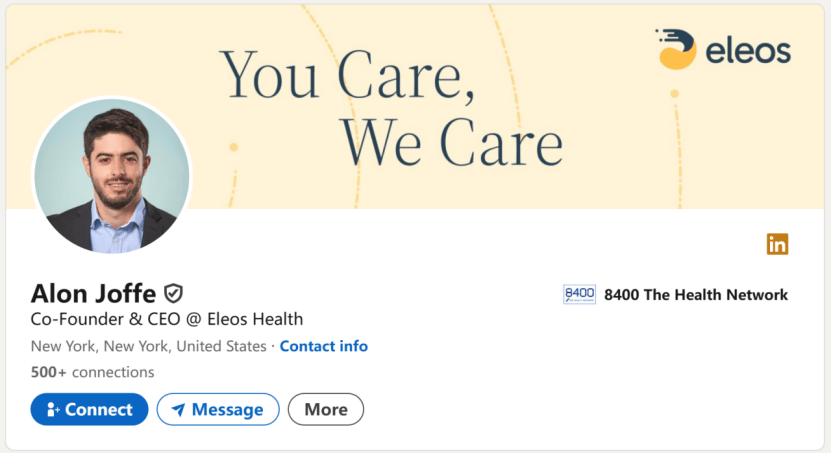Select the Co-Founder & CEO headline text
832x454 pixels.
167,320
